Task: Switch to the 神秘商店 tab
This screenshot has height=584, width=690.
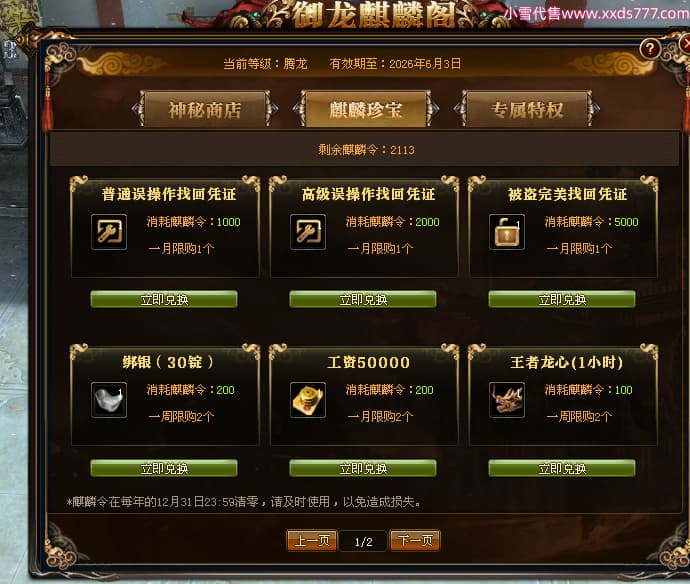Action: 205,109
